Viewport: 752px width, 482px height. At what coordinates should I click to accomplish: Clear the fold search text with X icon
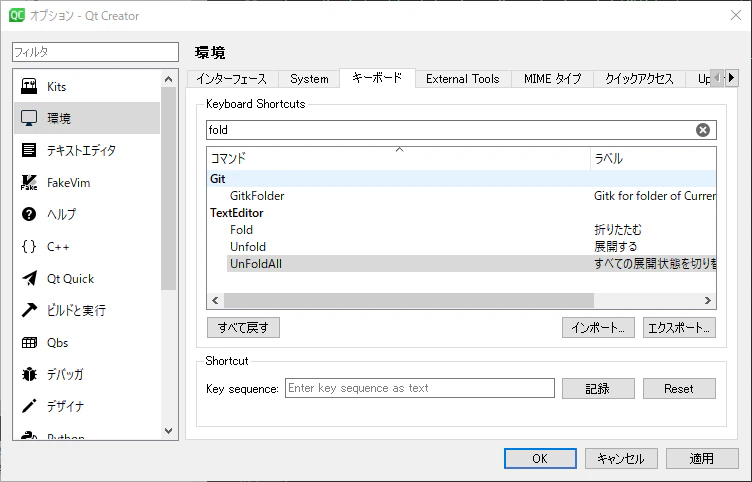[703, 130]
